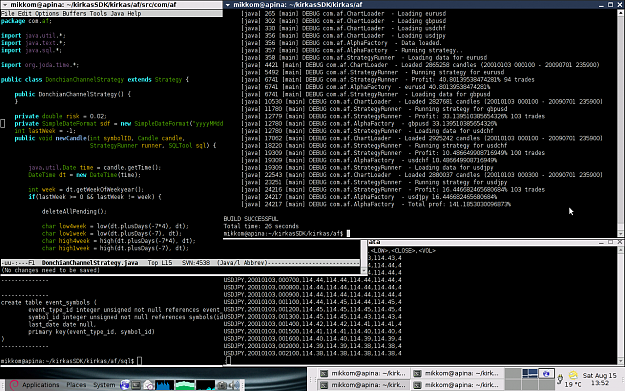Open the System menu in the panel
This screenshot has width=625, height=391.
click(104, 385)
